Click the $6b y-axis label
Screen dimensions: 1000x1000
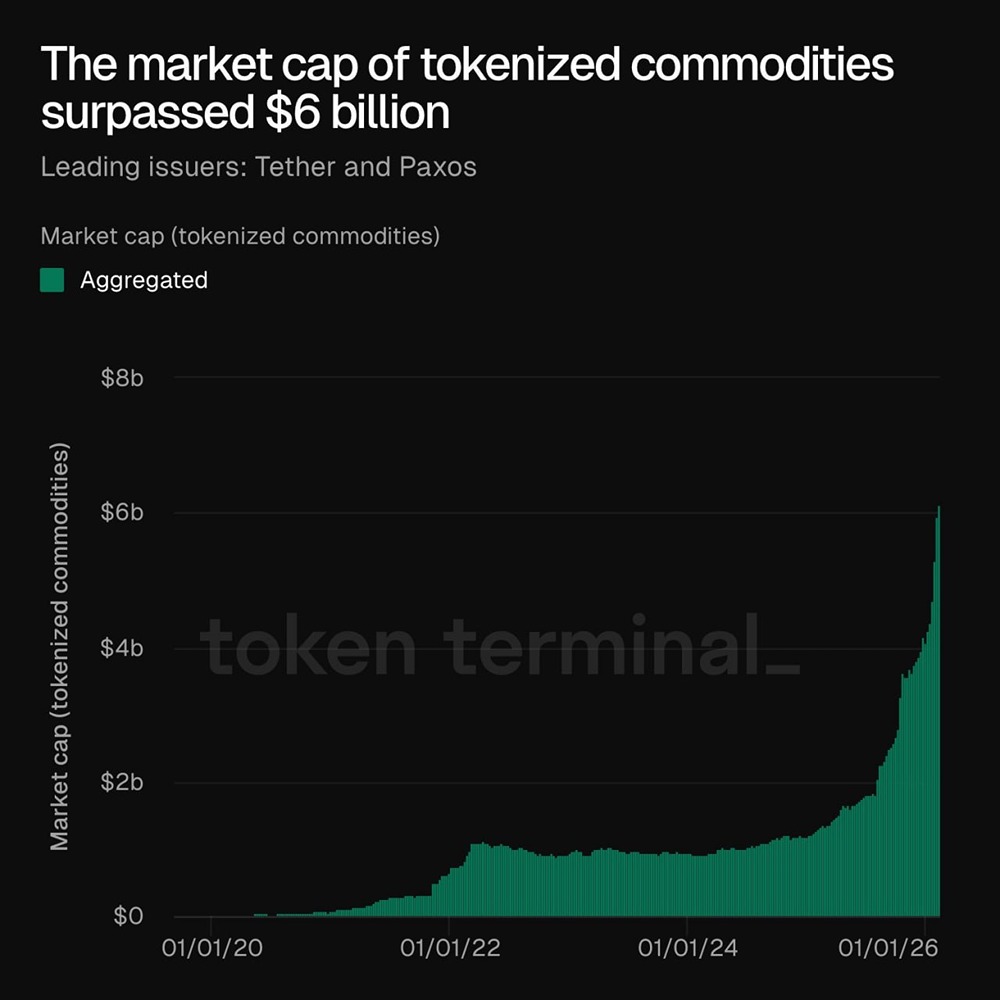pyautogui.click(x=124, y=513)
